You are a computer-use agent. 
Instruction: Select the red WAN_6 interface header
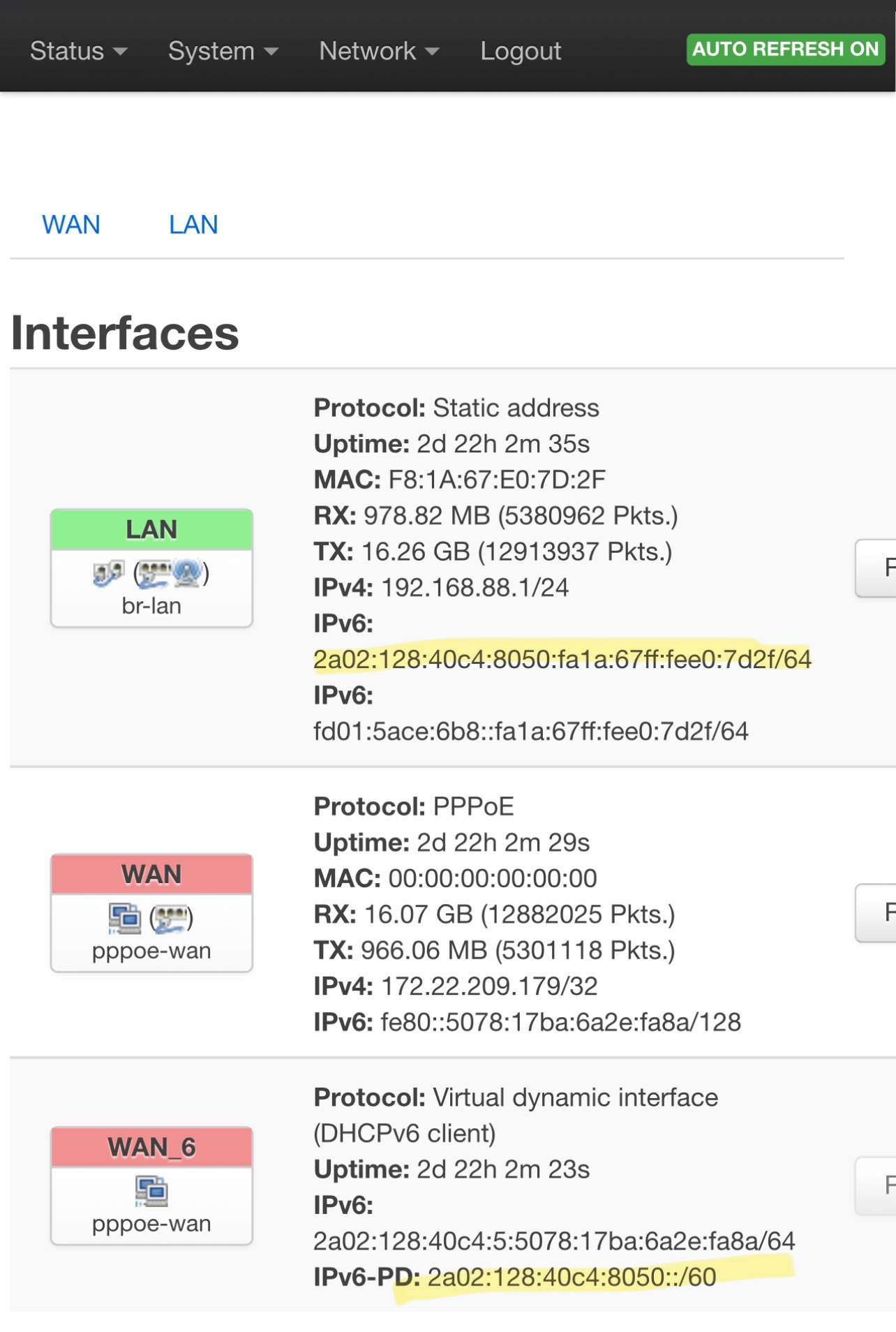click(151, 1147)
